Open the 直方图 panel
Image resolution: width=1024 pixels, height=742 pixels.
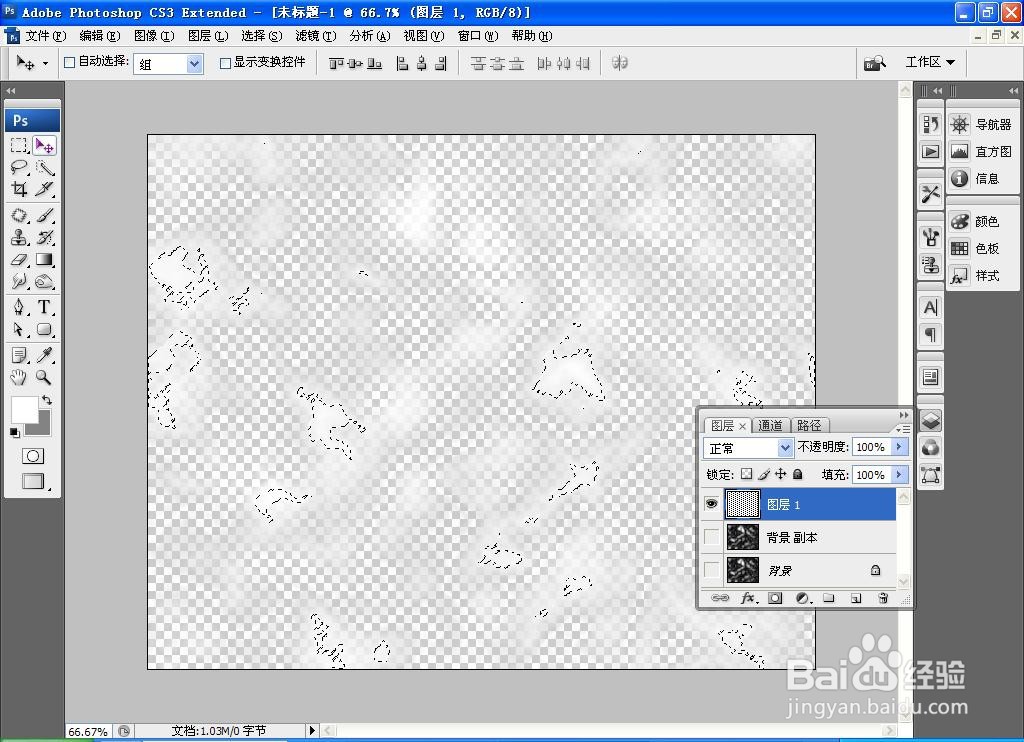(981, 152)
